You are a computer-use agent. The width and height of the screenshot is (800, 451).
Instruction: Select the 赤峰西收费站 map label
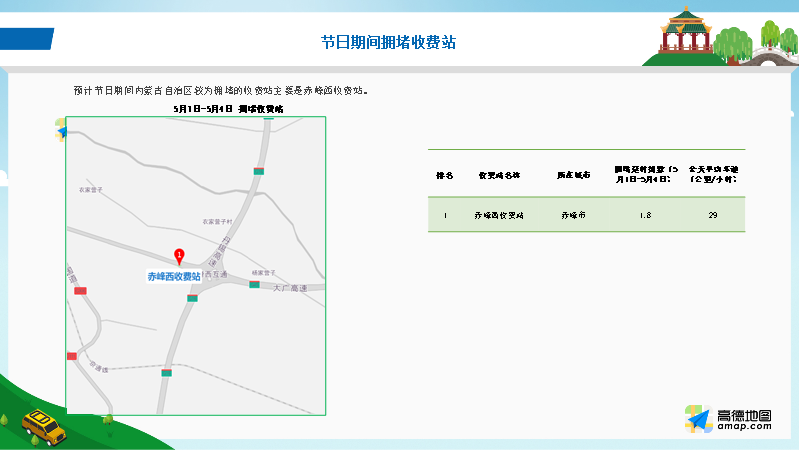[x=174, y=276]
